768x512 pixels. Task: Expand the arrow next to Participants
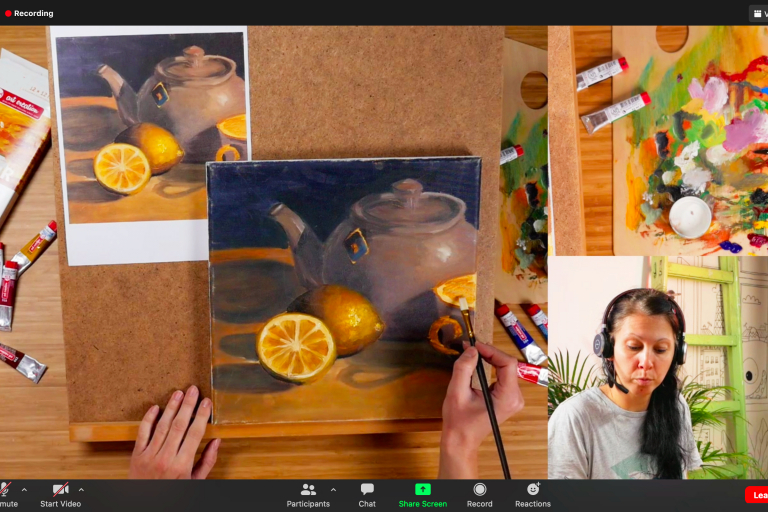click(333, 490)
